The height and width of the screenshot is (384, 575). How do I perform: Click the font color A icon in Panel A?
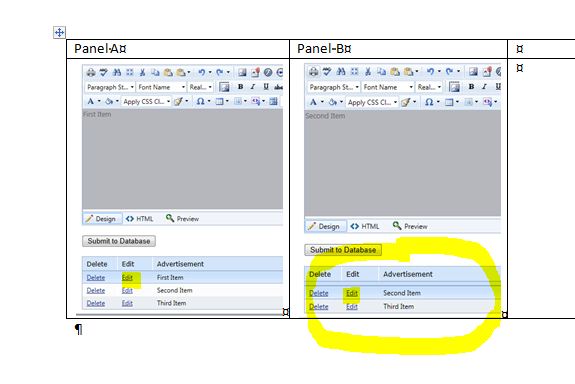point(91,101)
